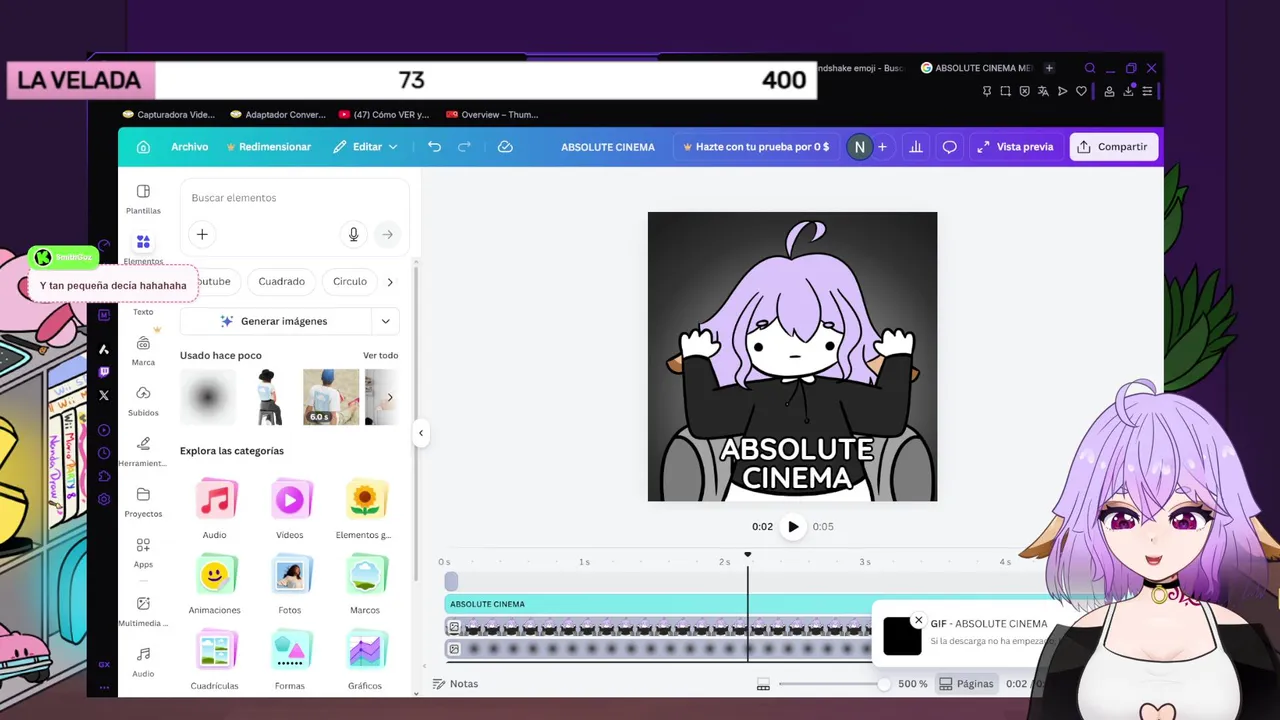Open a new browser tab
The image size is (1280, 720).
[x=1049, y=68]
